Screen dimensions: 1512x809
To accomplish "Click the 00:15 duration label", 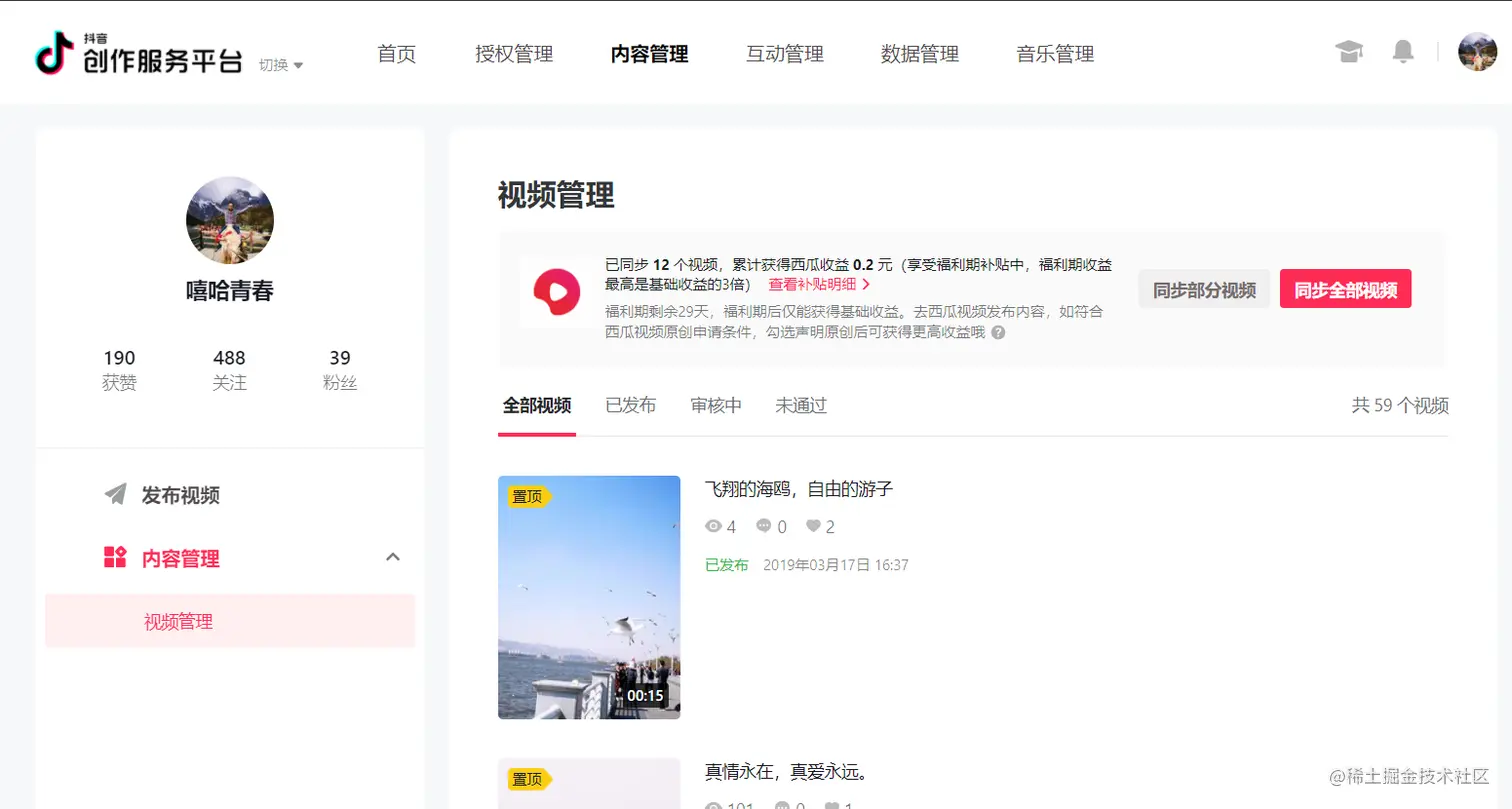I will (645, 696).
